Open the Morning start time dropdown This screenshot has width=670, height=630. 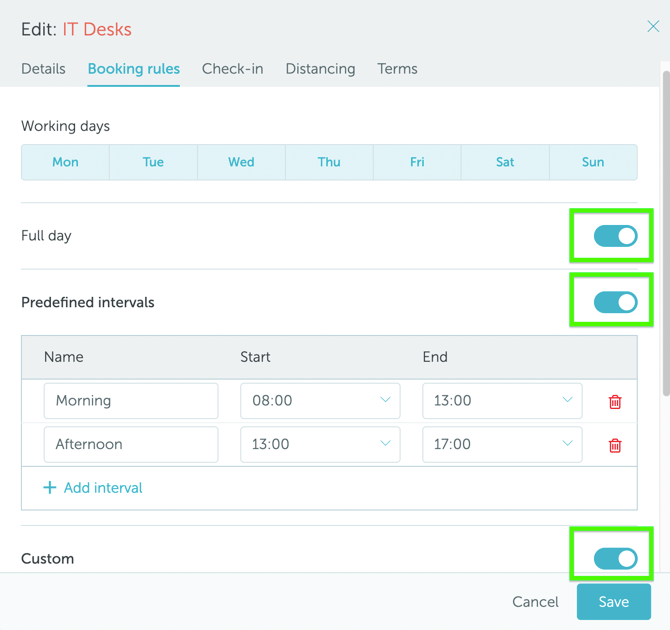point(320,401)
